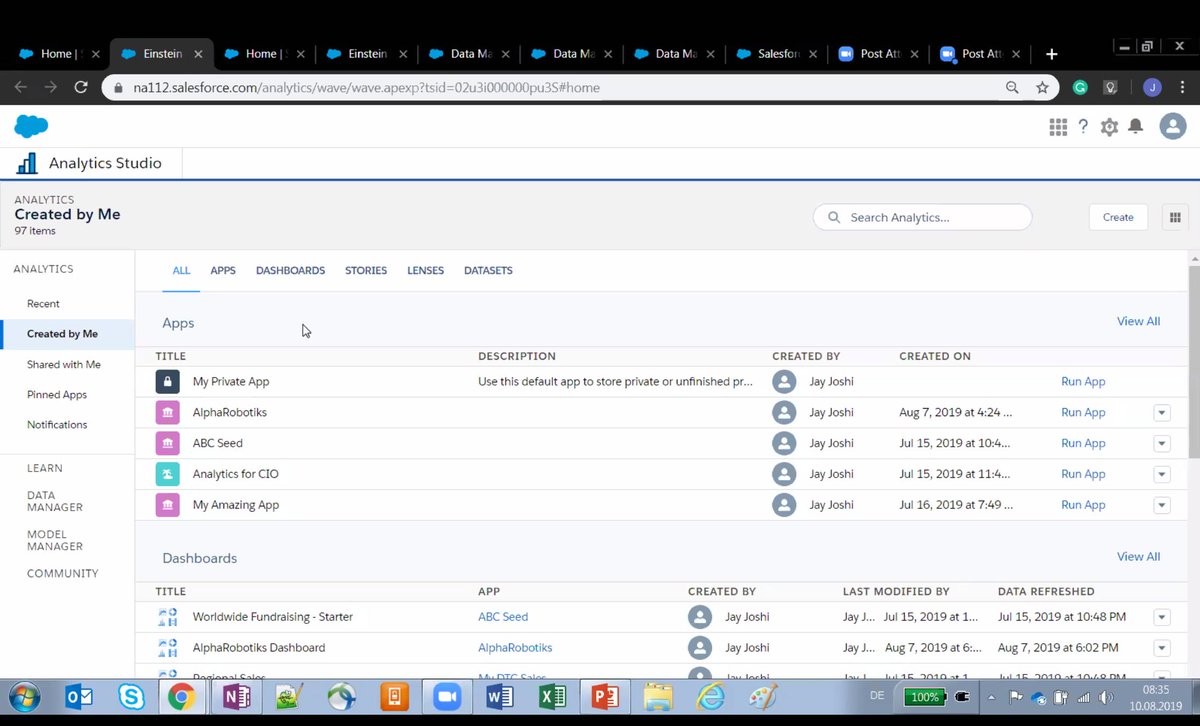The height and width of the screenshot is (726, 1200).
Task: Click the My Amazing App title
Action: click(x=236, y=505)
